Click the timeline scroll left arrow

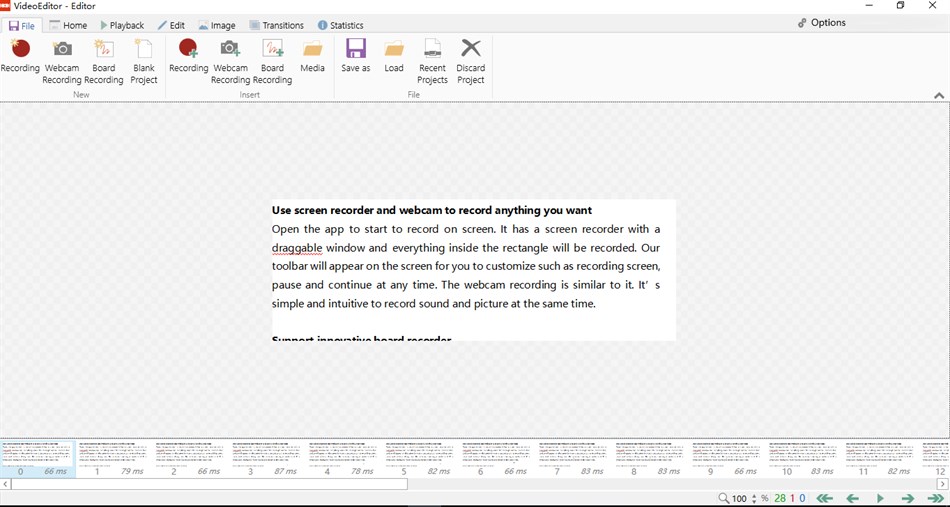coord(5,484)
